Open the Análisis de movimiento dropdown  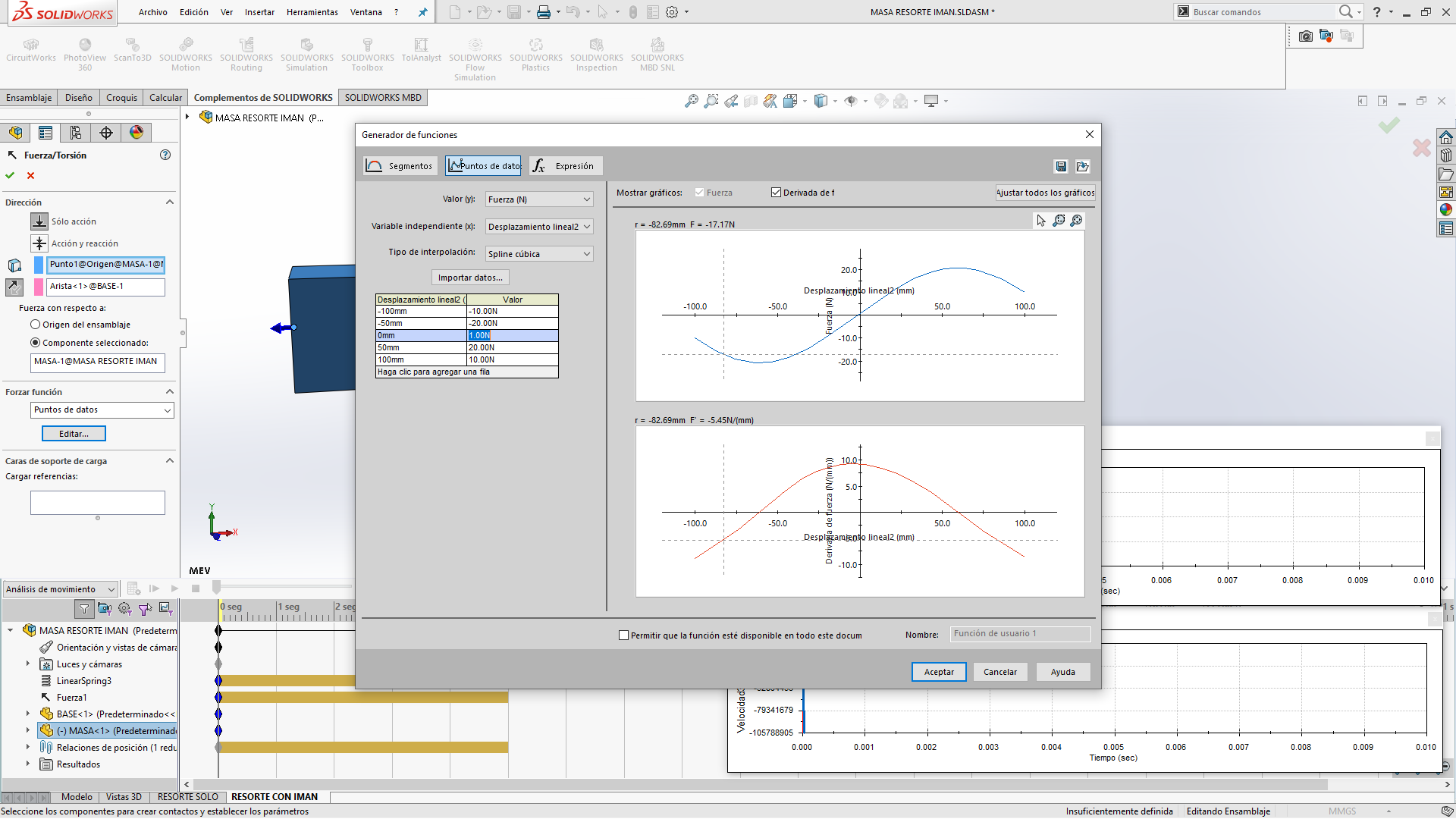60,589
